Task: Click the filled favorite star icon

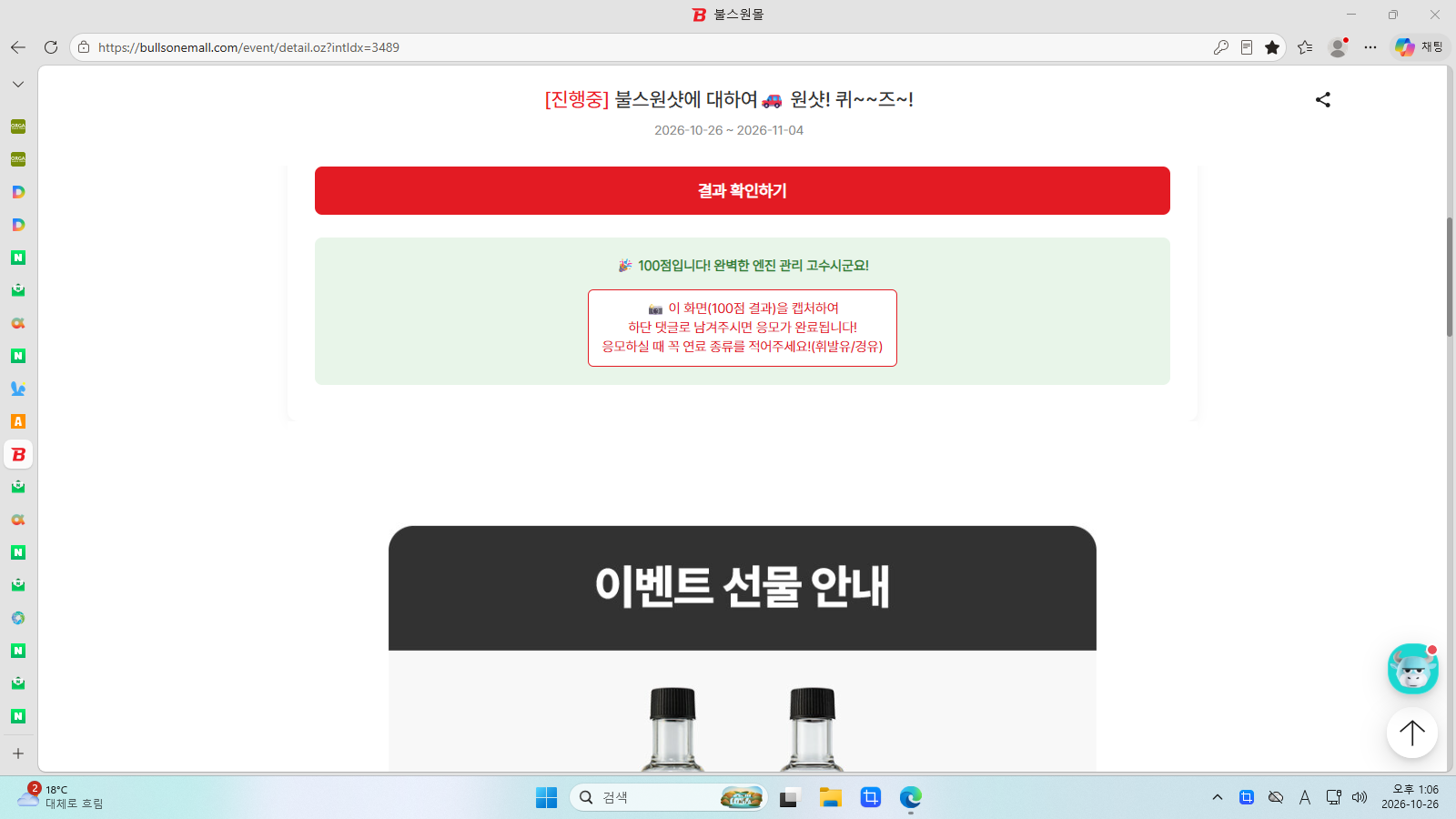Action: tap(1272, 47)
